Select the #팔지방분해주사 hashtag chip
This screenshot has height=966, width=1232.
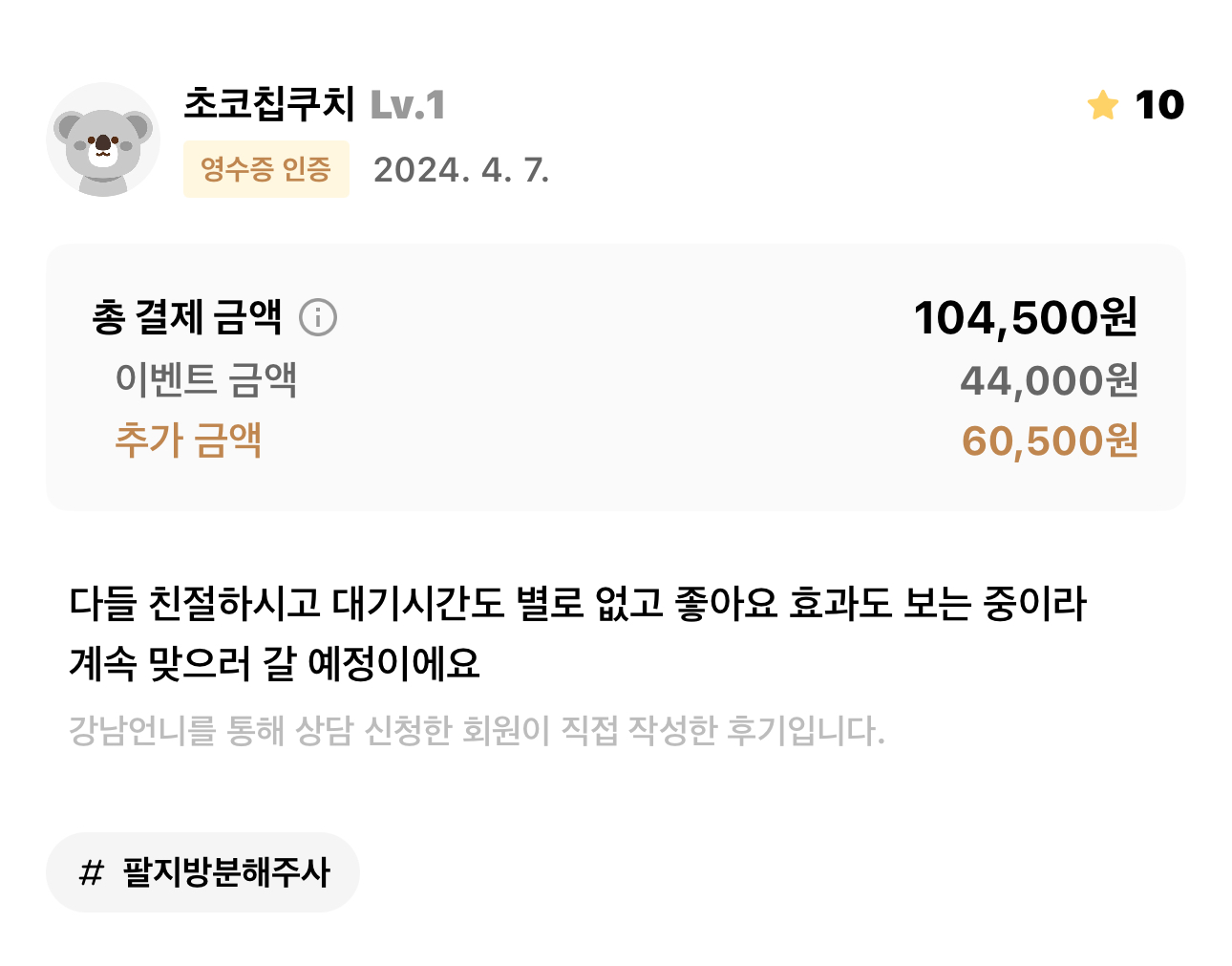coord(202,871)
